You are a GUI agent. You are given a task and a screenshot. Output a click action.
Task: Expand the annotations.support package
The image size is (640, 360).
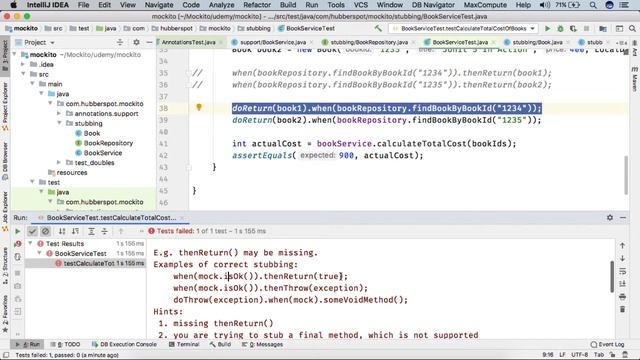click(x=59, y=113)
